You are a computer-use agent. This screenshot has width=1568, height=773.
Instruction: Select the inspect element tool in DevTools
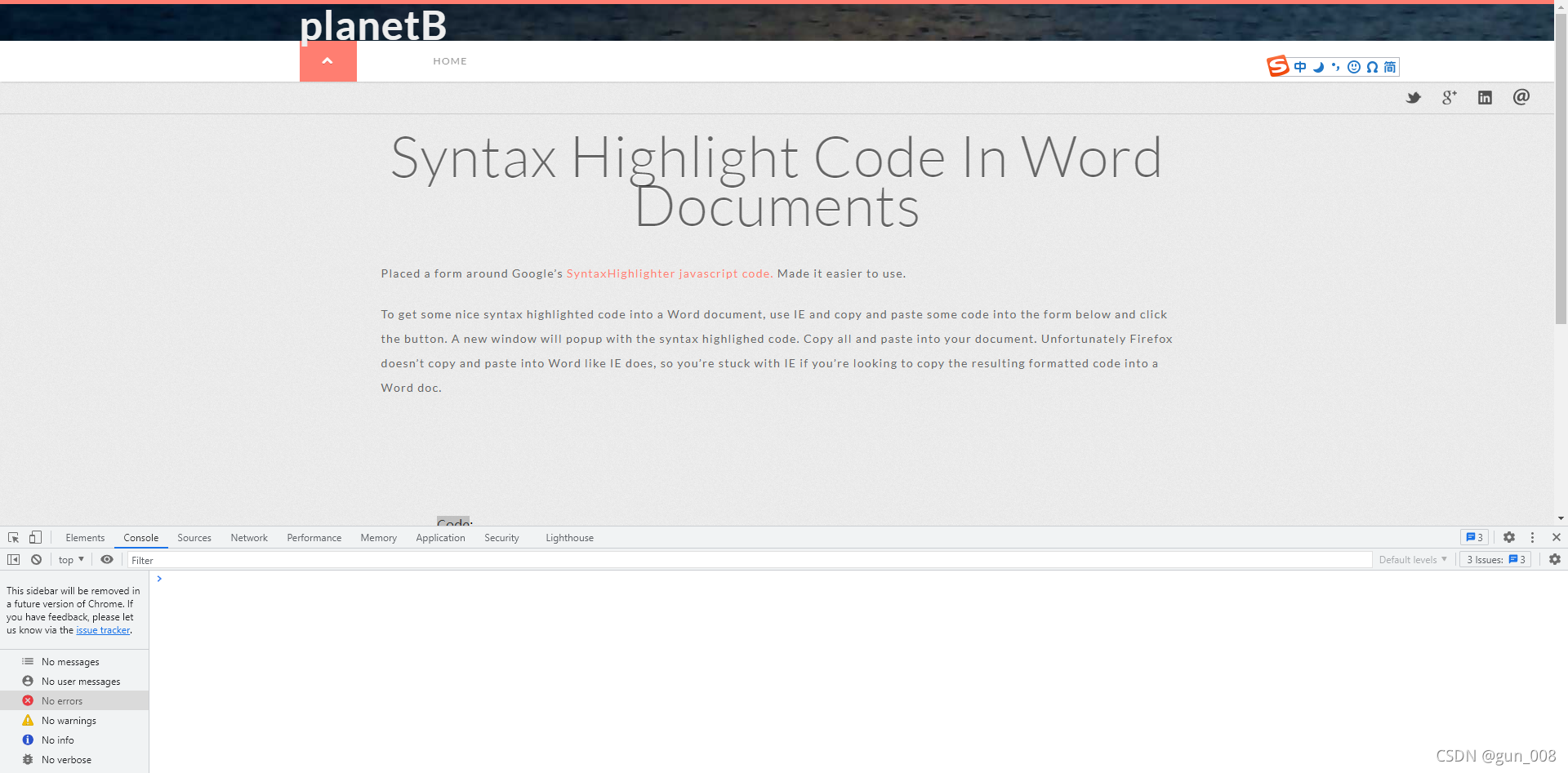pos(12,537)
